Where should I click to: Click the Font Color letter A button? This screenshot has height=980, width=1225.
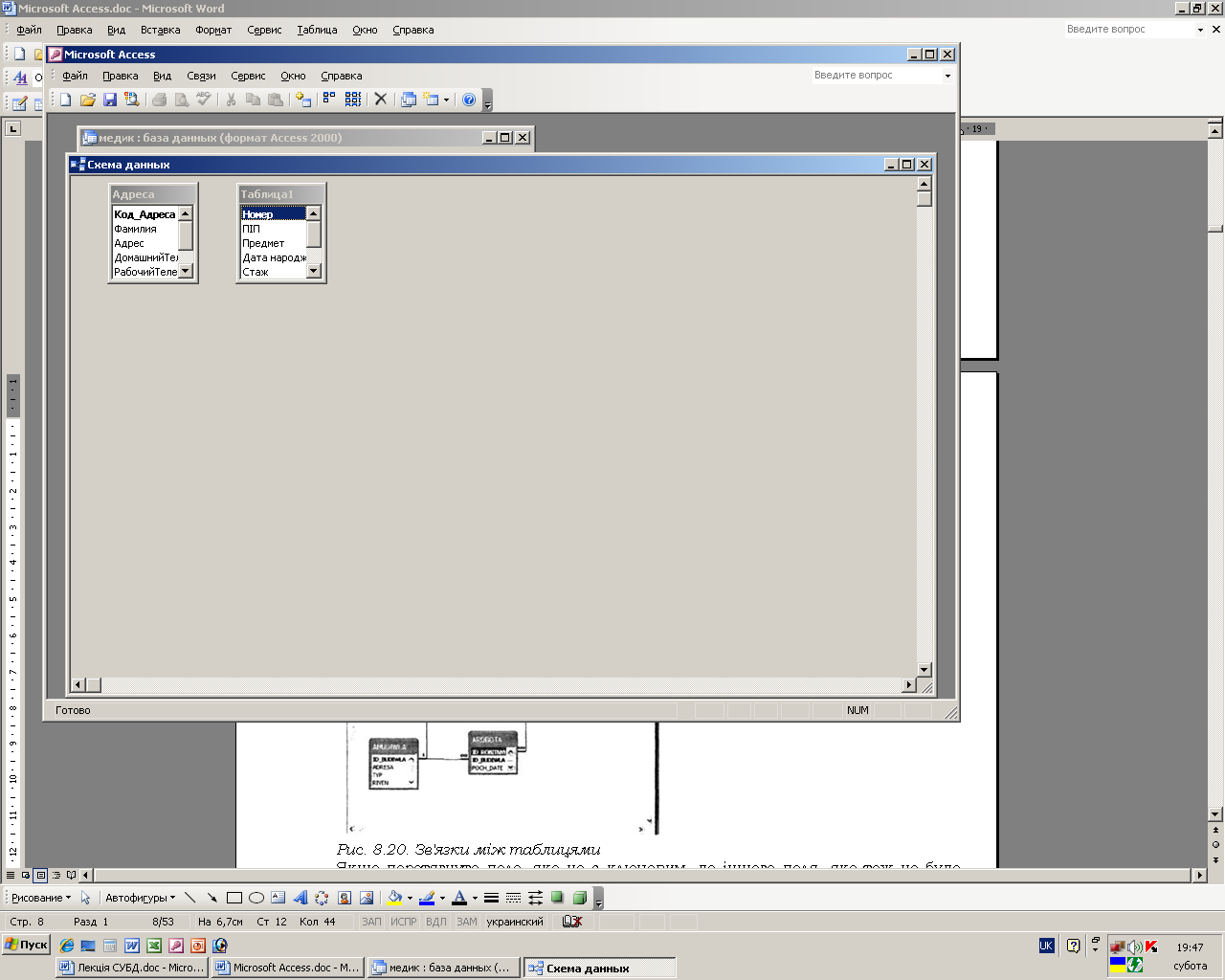459,898
